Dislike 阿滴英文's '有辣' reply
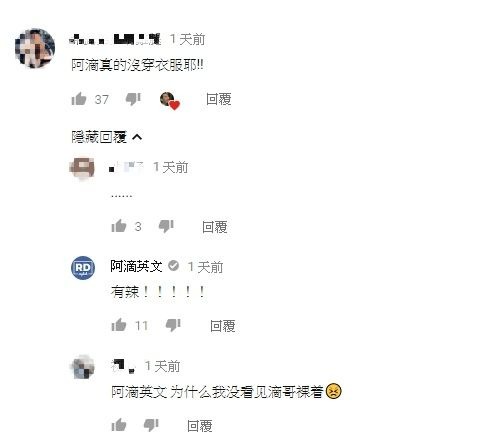 tap(173, 325)
